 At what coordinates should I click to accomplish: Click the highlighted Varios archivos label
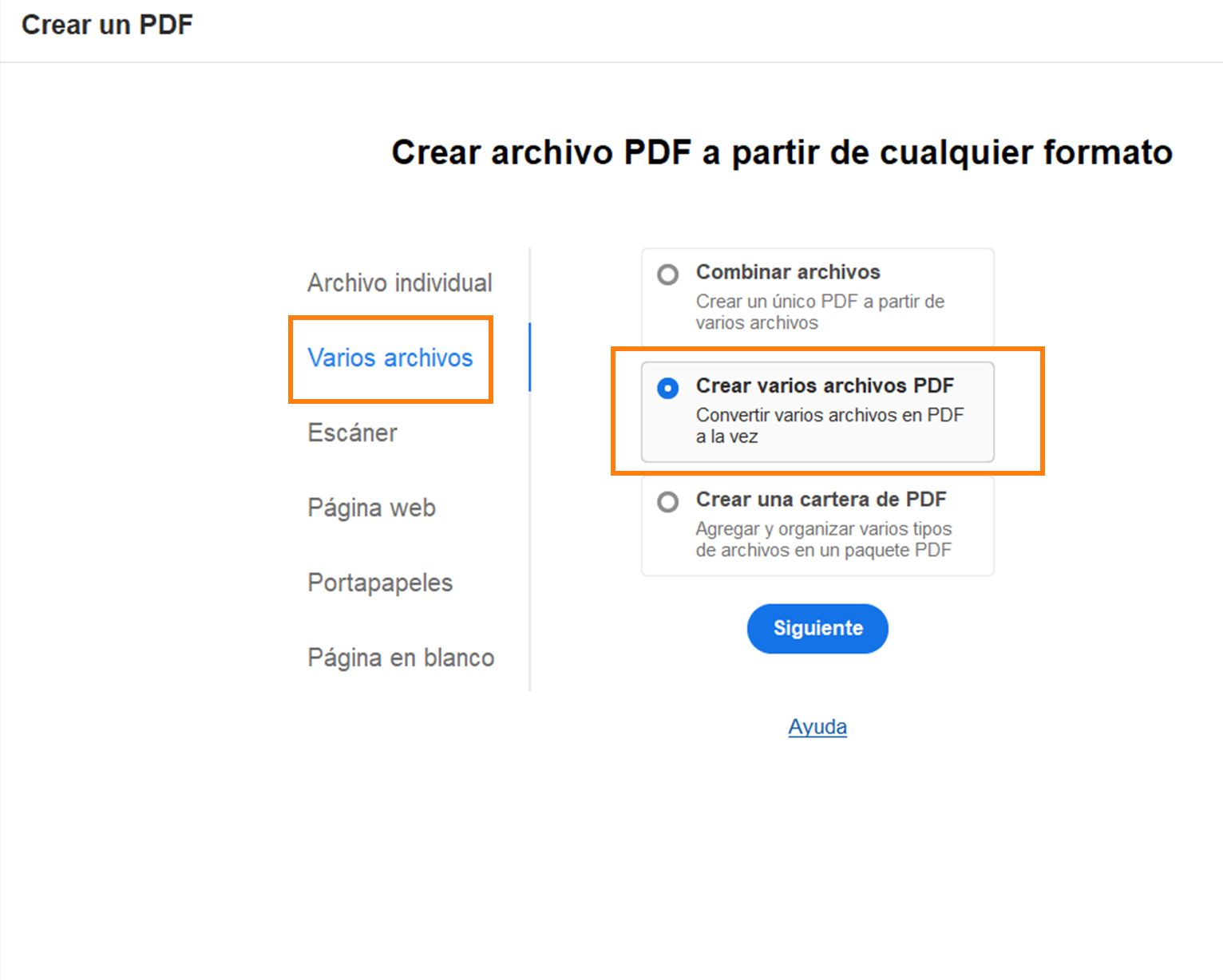click(x=390, y=358)
